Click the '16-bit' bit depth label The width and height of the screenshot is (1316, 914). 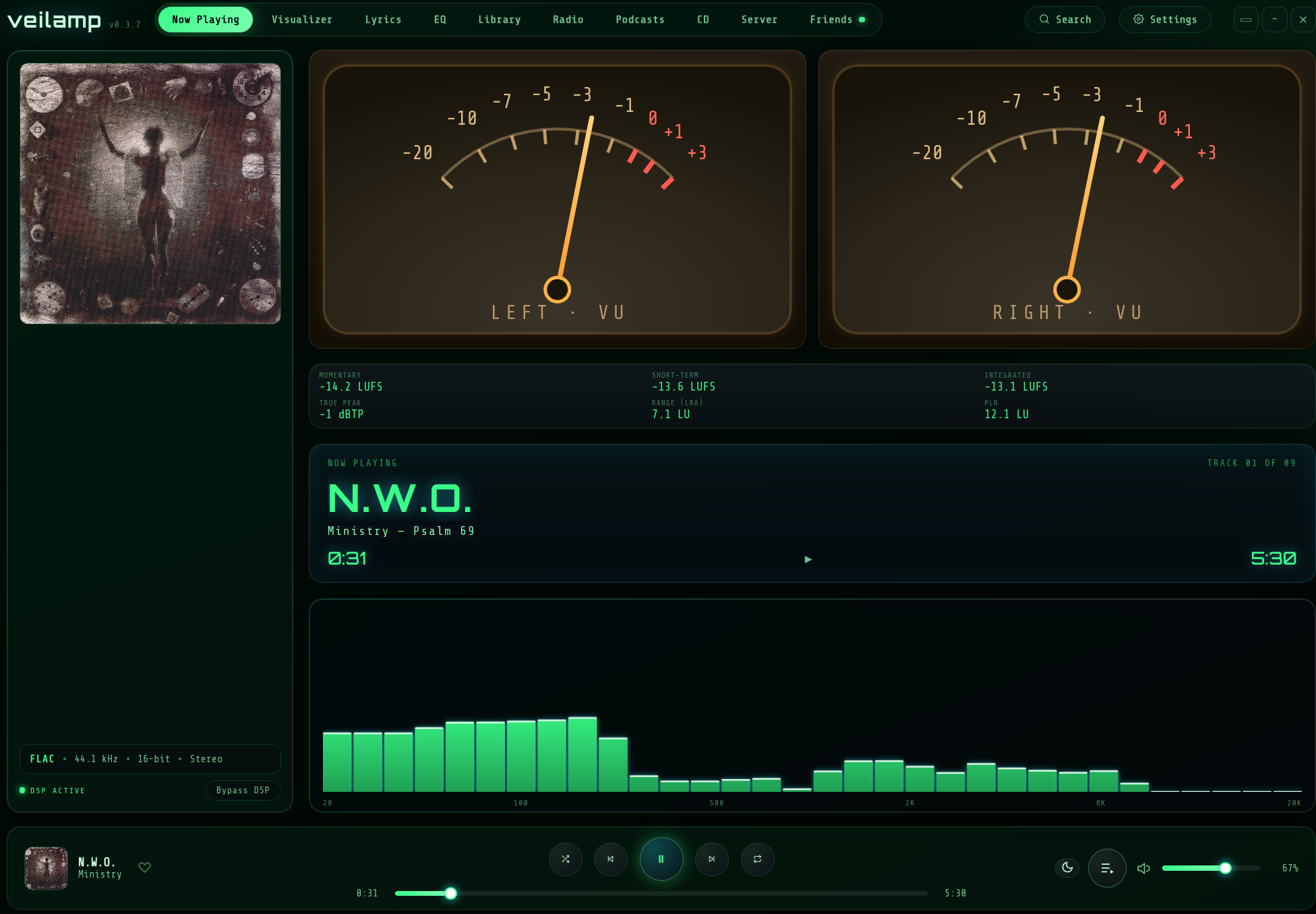154,759
